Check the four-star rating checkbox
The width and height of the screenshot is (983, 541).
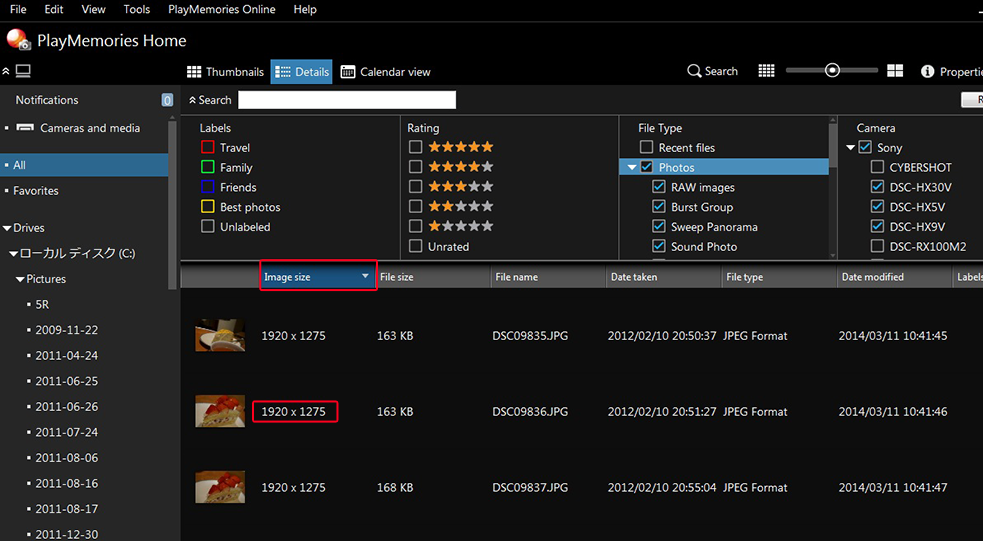click(x=415, y=167)
